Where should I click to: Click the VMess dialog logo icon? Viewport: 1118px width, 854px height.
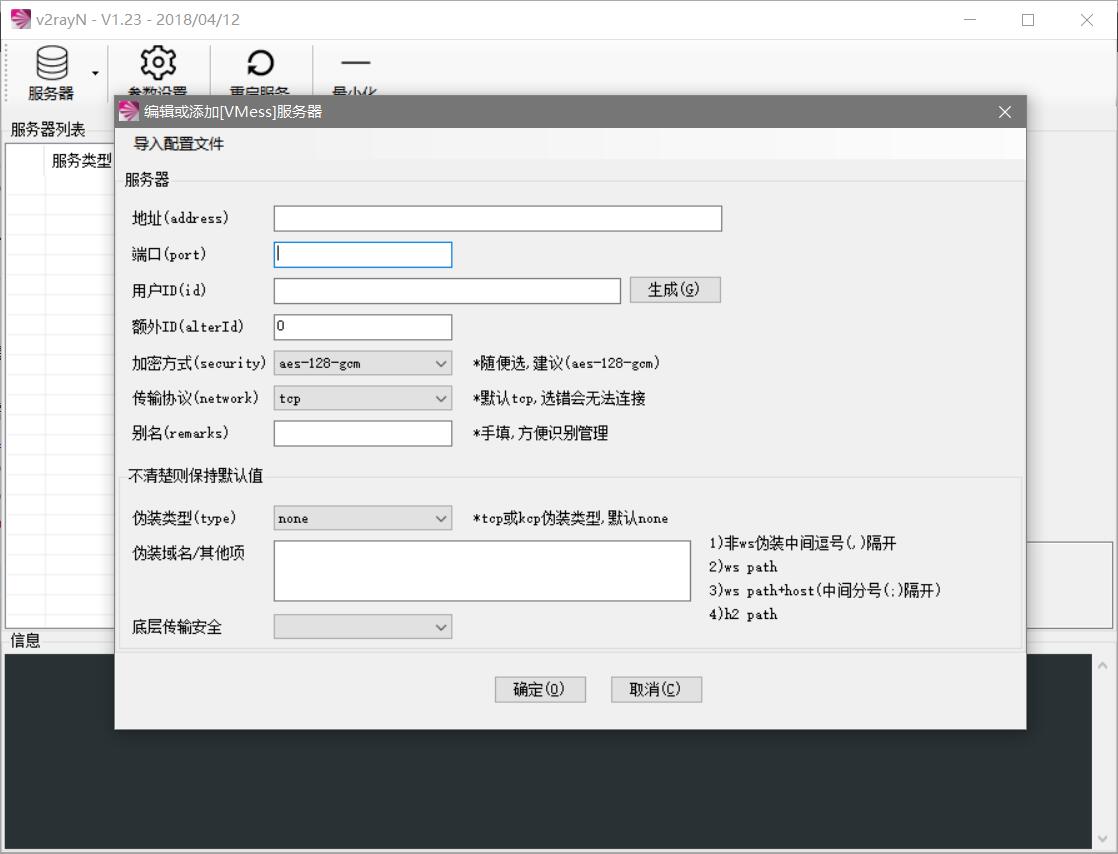tap(128, 111)
